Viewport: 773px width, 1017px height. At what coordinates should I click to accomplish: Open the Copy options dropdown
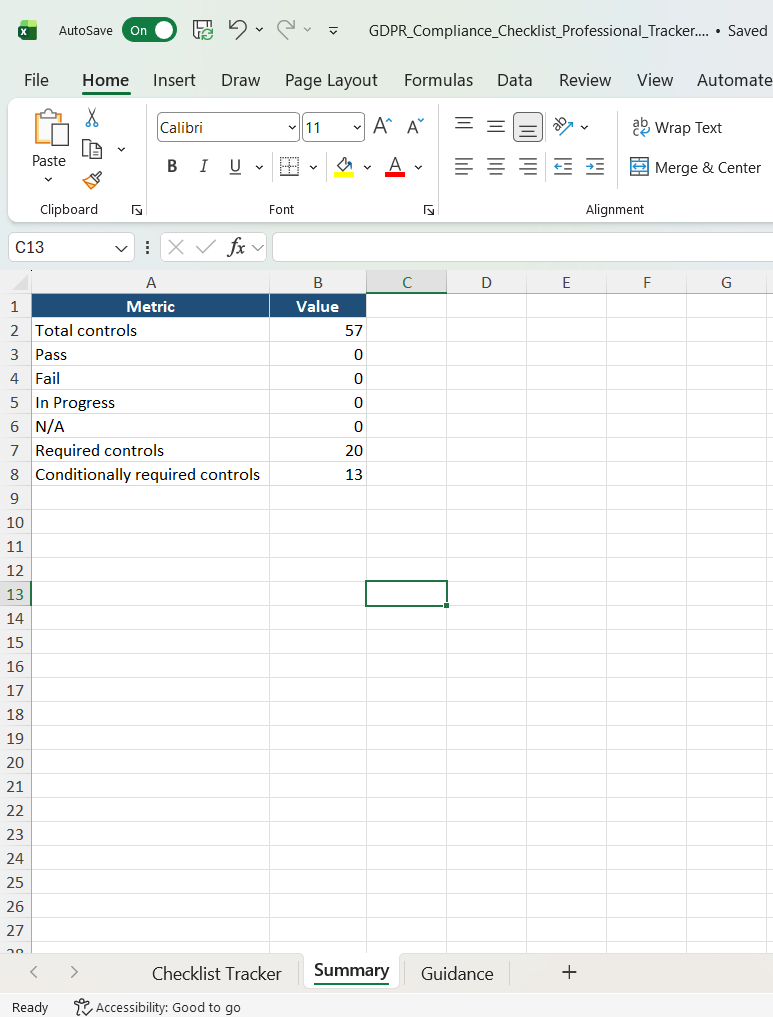[x=121, y=149]
